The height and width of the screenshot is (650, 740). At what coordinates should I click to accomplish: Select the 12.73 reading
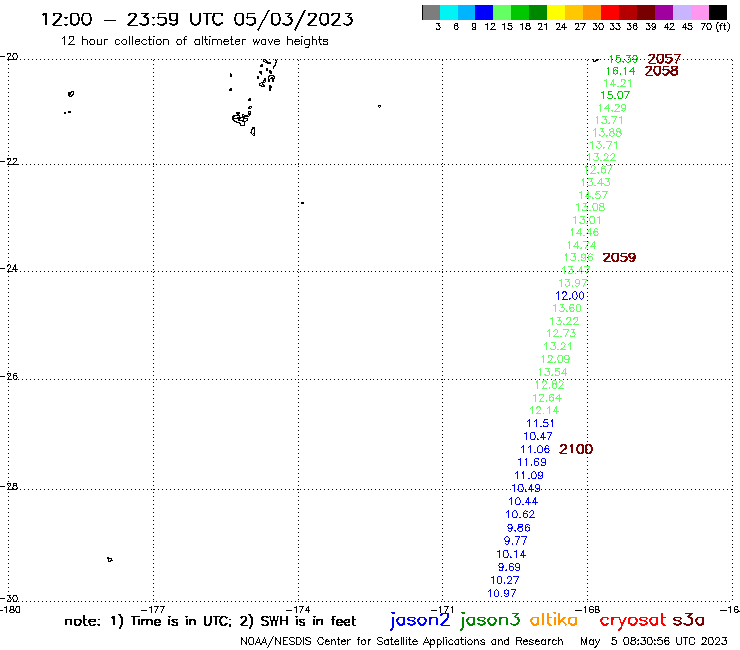point(561,333)
